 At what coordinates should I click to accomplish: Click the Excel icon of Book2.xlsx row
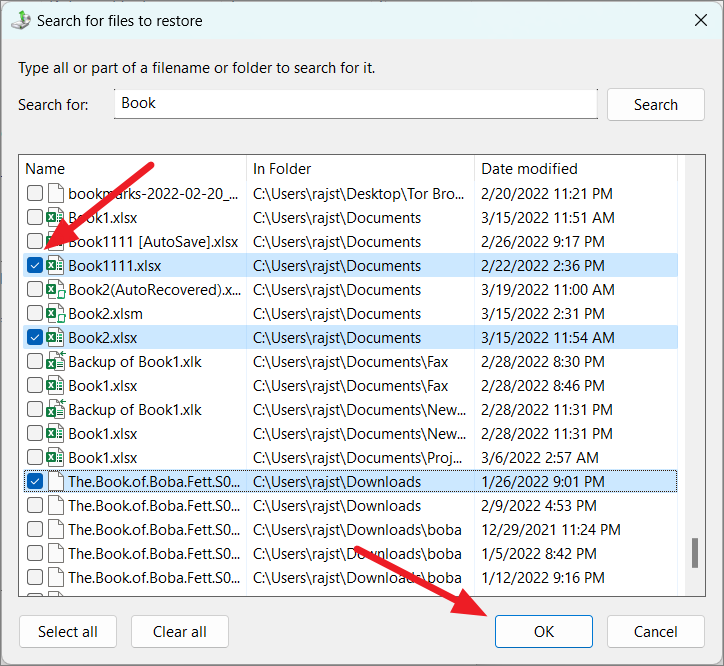(x=55, y=338)
